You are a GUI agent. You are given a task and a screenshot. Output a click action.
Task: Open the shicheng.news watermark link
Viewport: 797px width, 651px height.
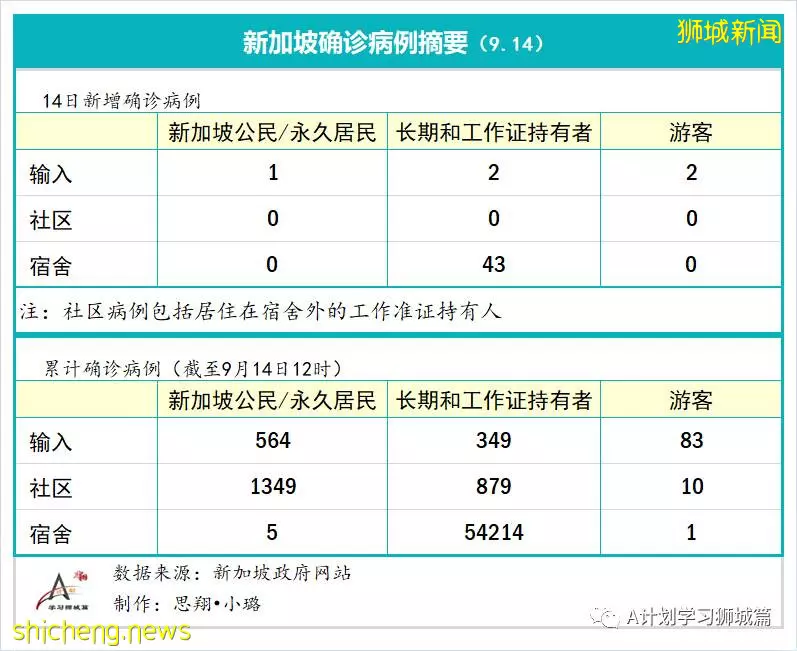(x=102, y=631)
